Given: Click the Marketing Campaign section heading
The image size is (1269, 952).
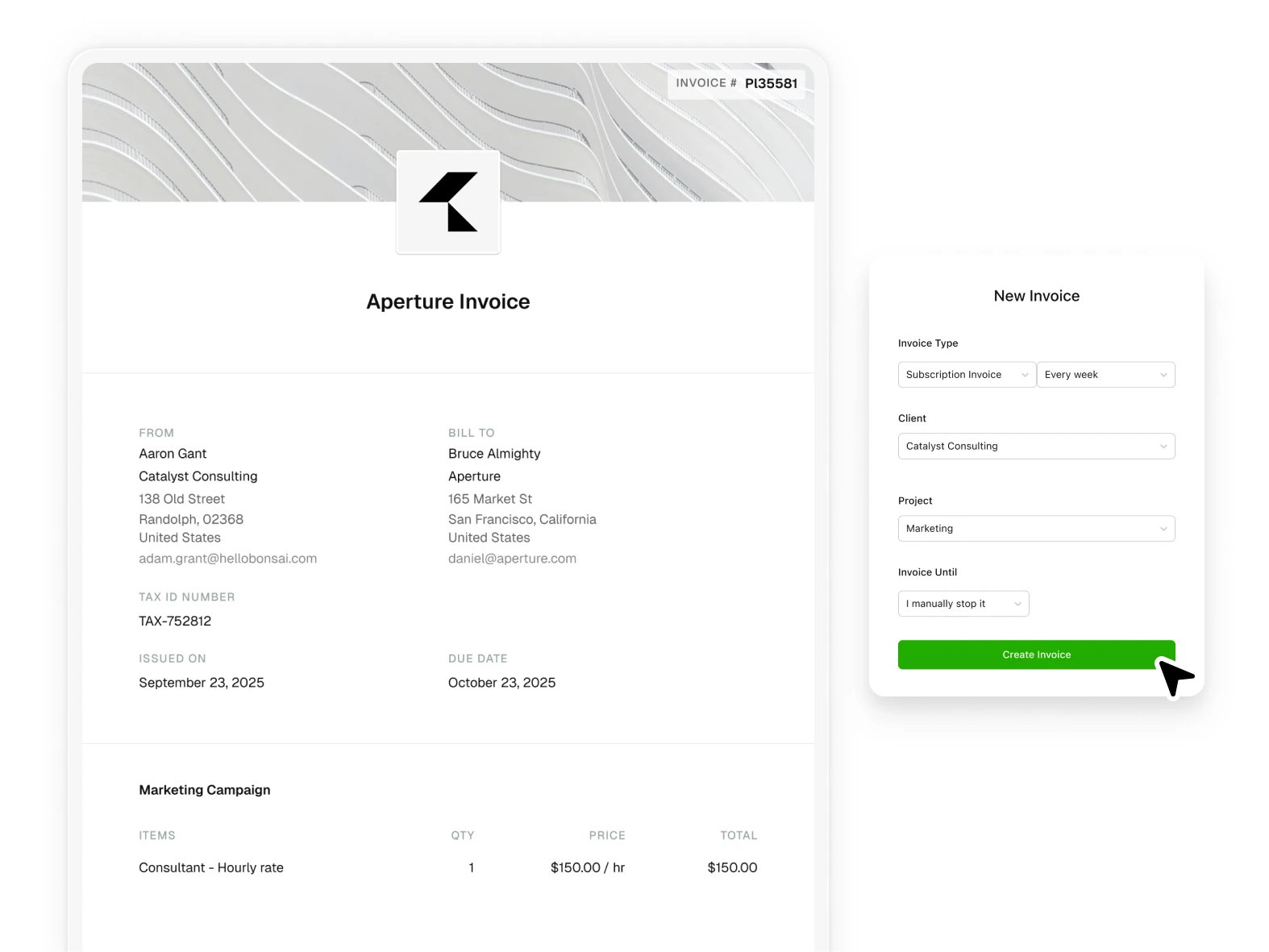Looking at the screenshot, I should tap(205, 790).
